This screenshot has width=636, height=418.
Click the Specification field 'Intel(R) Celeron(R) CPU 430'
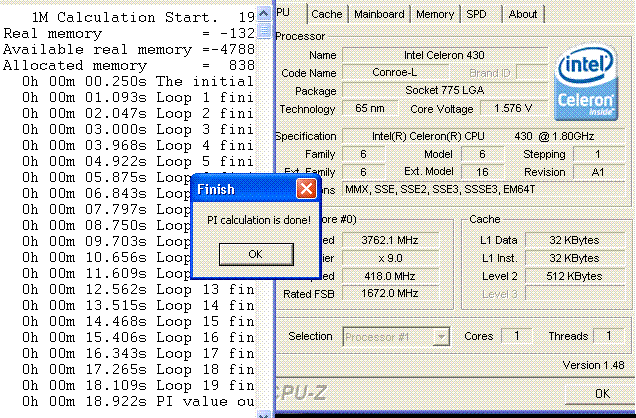[483, 136]
